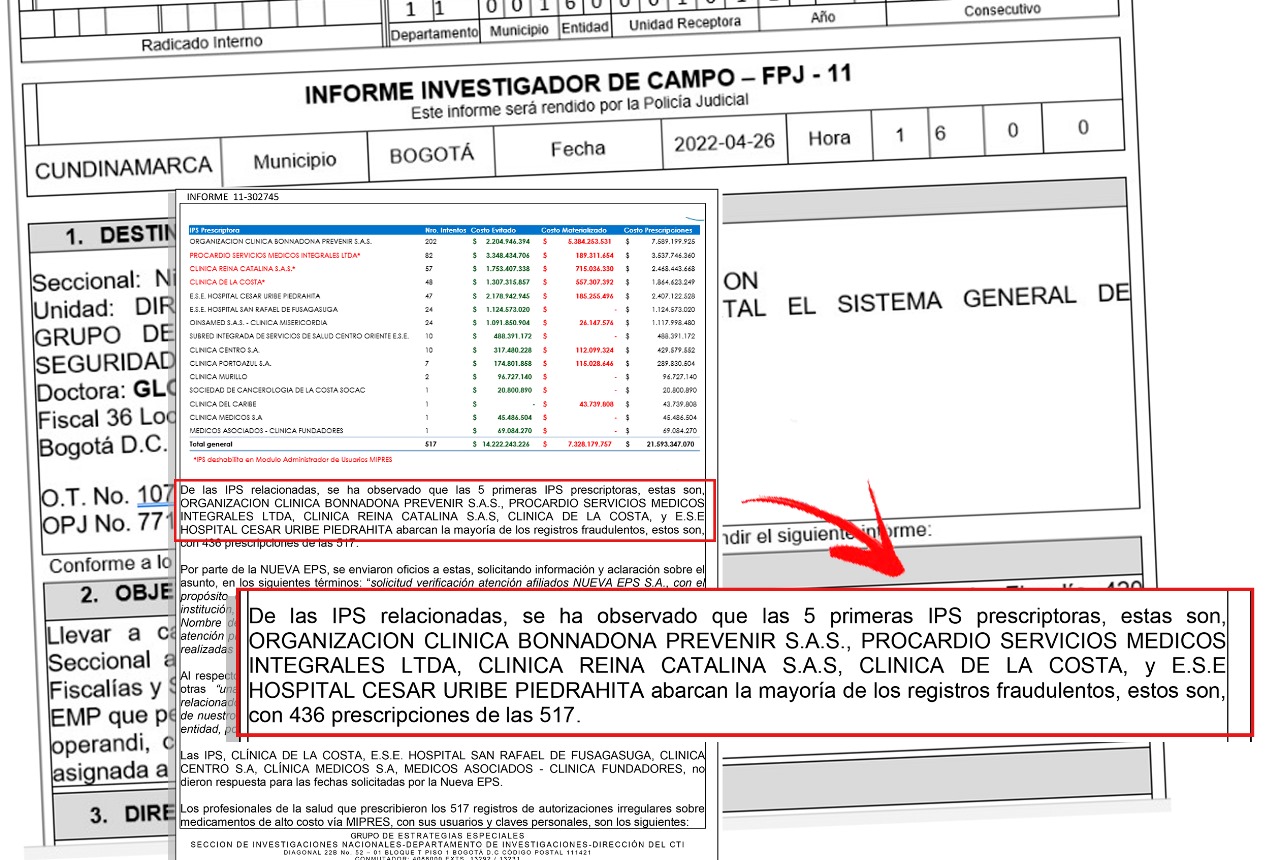Select 'CLINICA CENTRO S.A.' table row
This screenshot has width=1280, height=860.
tap(442, 350)
